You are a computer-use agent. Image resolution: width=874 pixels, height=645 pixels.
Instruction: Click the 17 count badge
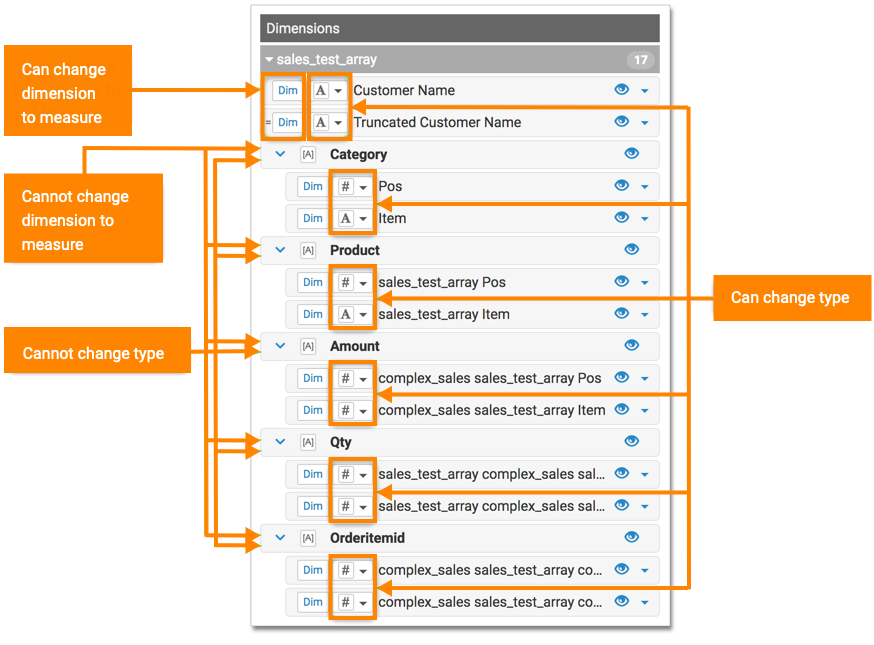coord(640,60)
